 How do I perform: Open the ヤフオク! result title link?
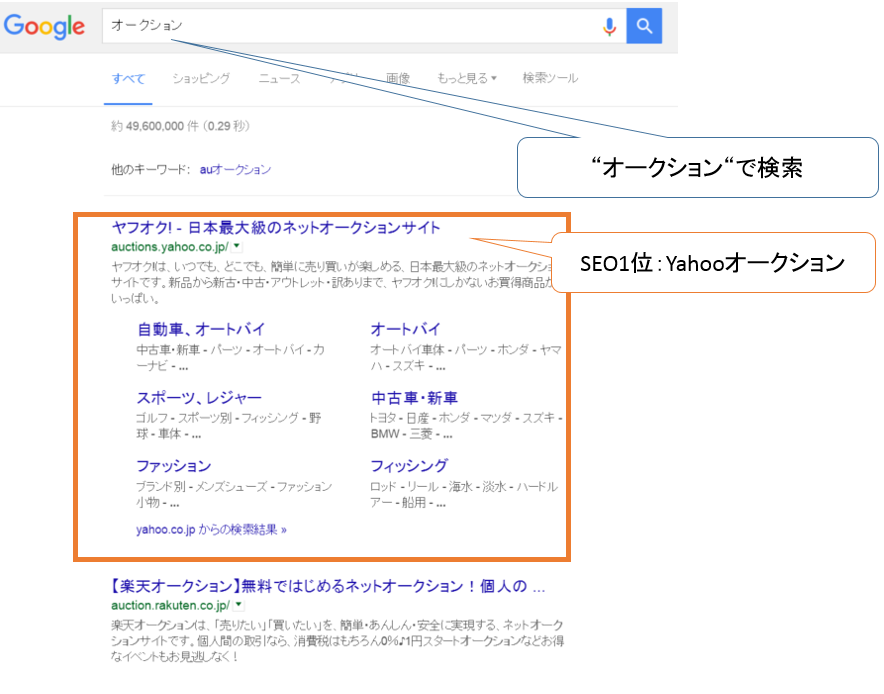point(276,228)
